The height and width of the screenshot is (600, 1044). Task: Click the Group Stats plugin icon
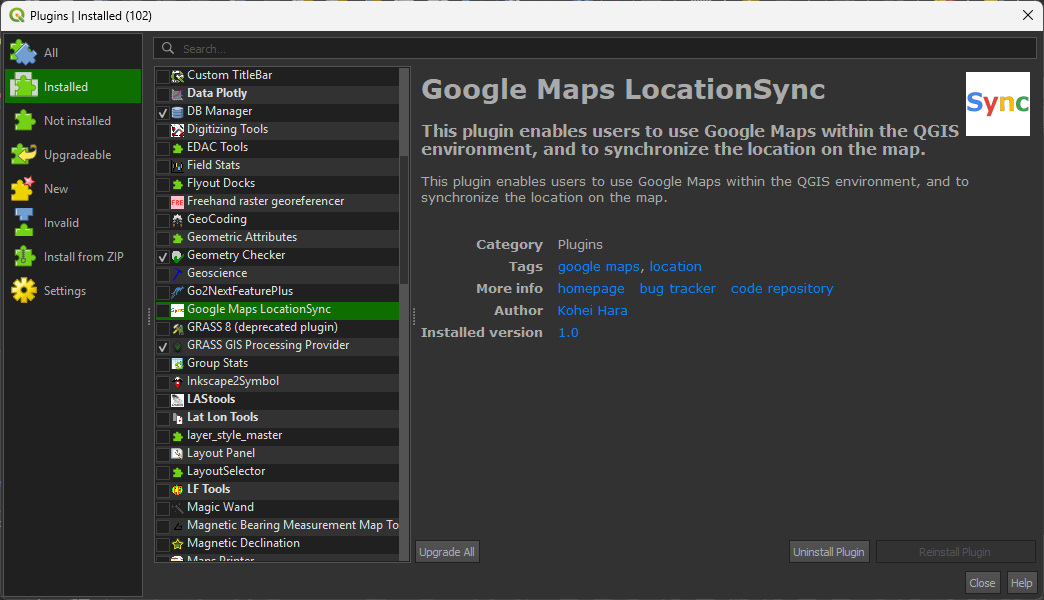pyautogui.click(x=177, y=364)
